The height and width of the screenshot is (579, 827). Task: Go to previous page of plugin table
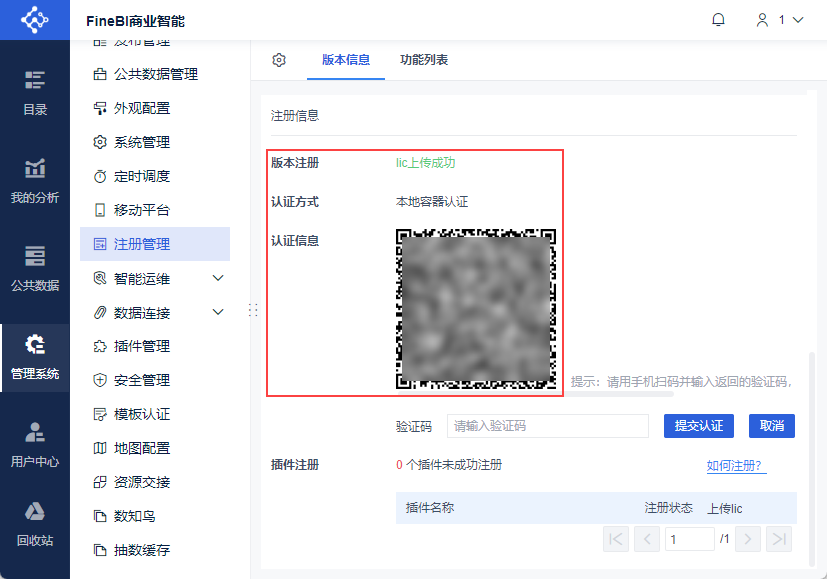(x=647, y=539)
